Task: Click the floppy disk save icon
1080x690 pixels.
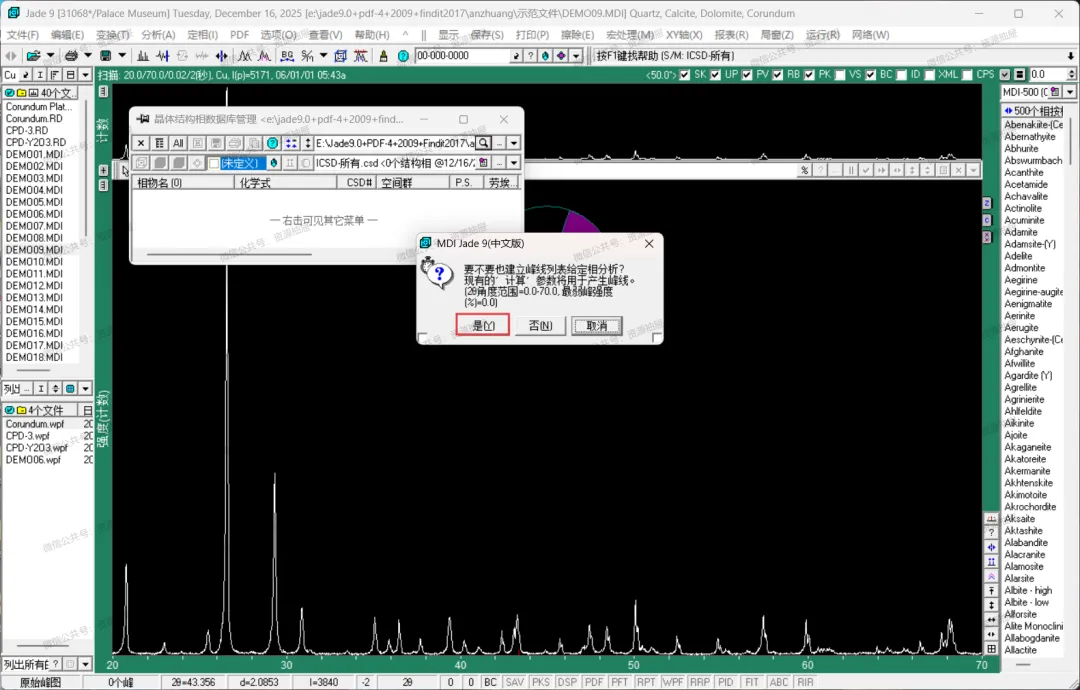Action: pyautogui.click(x=105, y=56)
